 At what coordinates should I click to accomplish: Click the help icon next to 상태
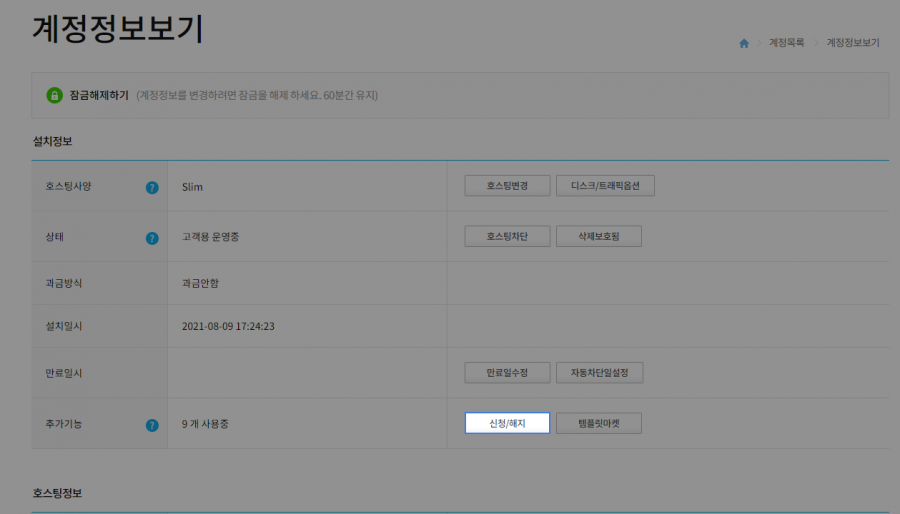(x=152, y=238)
